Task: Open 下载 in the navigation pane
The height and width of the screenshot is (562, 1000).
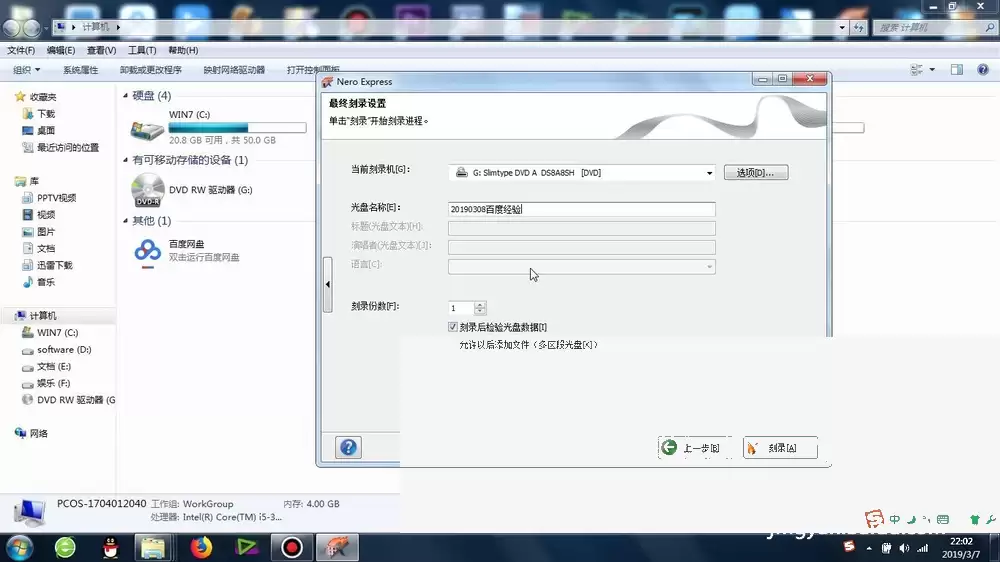Action: 46,114
